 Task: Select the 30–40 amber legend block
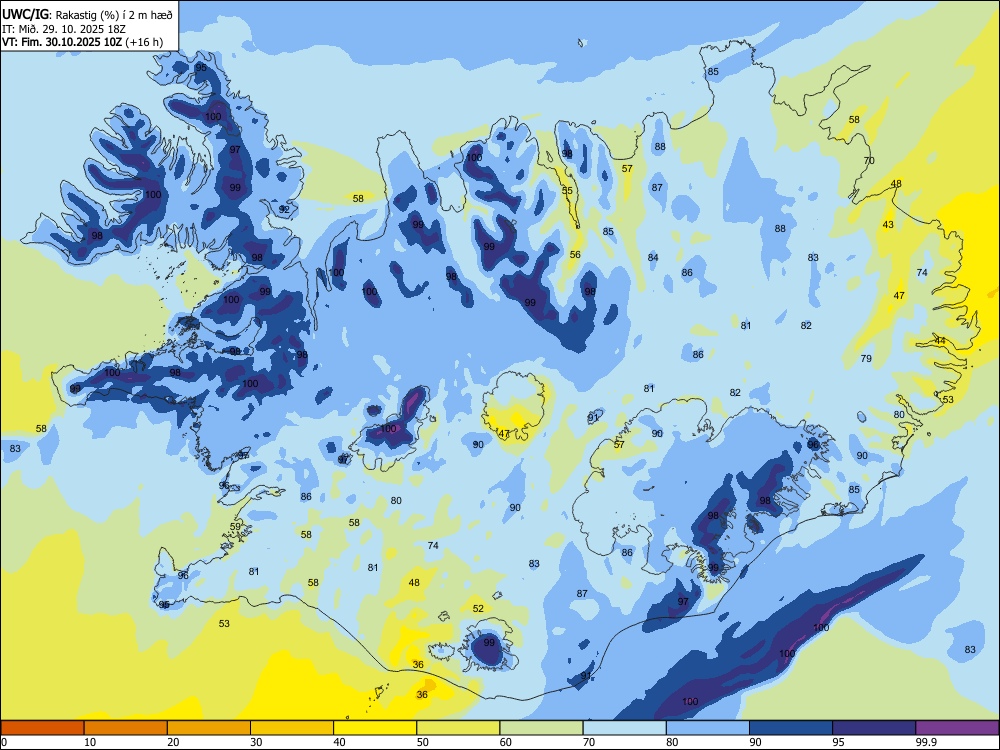coord(292,728)
